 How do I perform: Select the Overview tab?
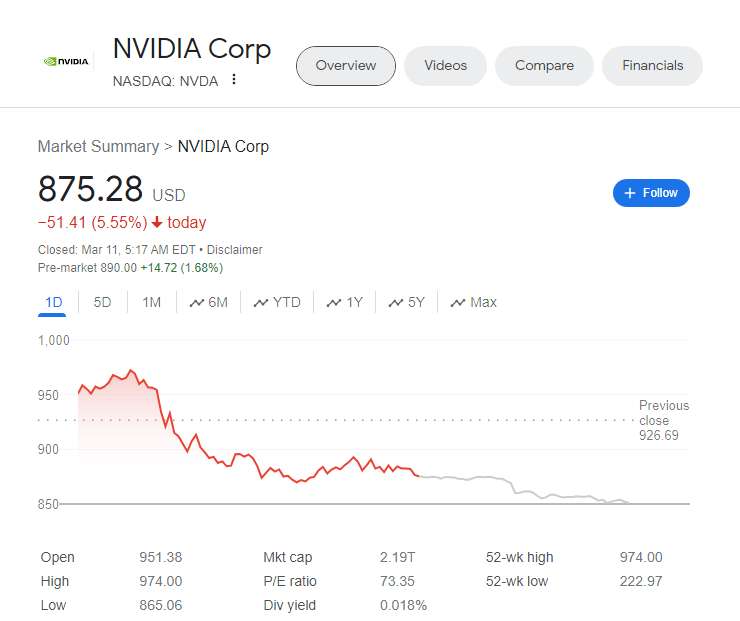point(346,66)
